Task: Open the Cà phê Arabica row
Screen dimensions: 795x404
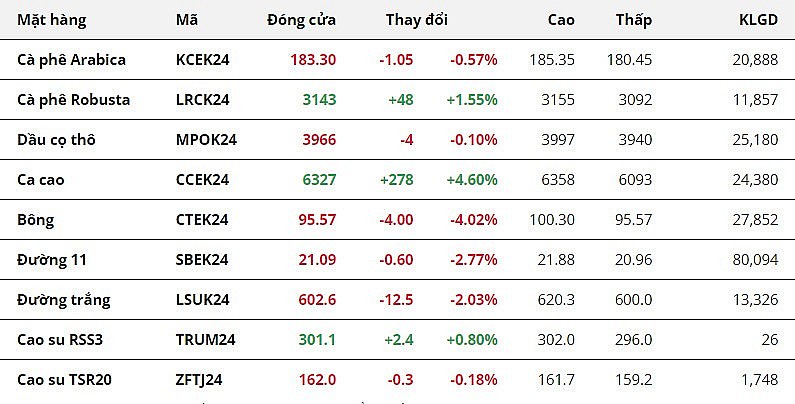Action: tap(72, 60)
